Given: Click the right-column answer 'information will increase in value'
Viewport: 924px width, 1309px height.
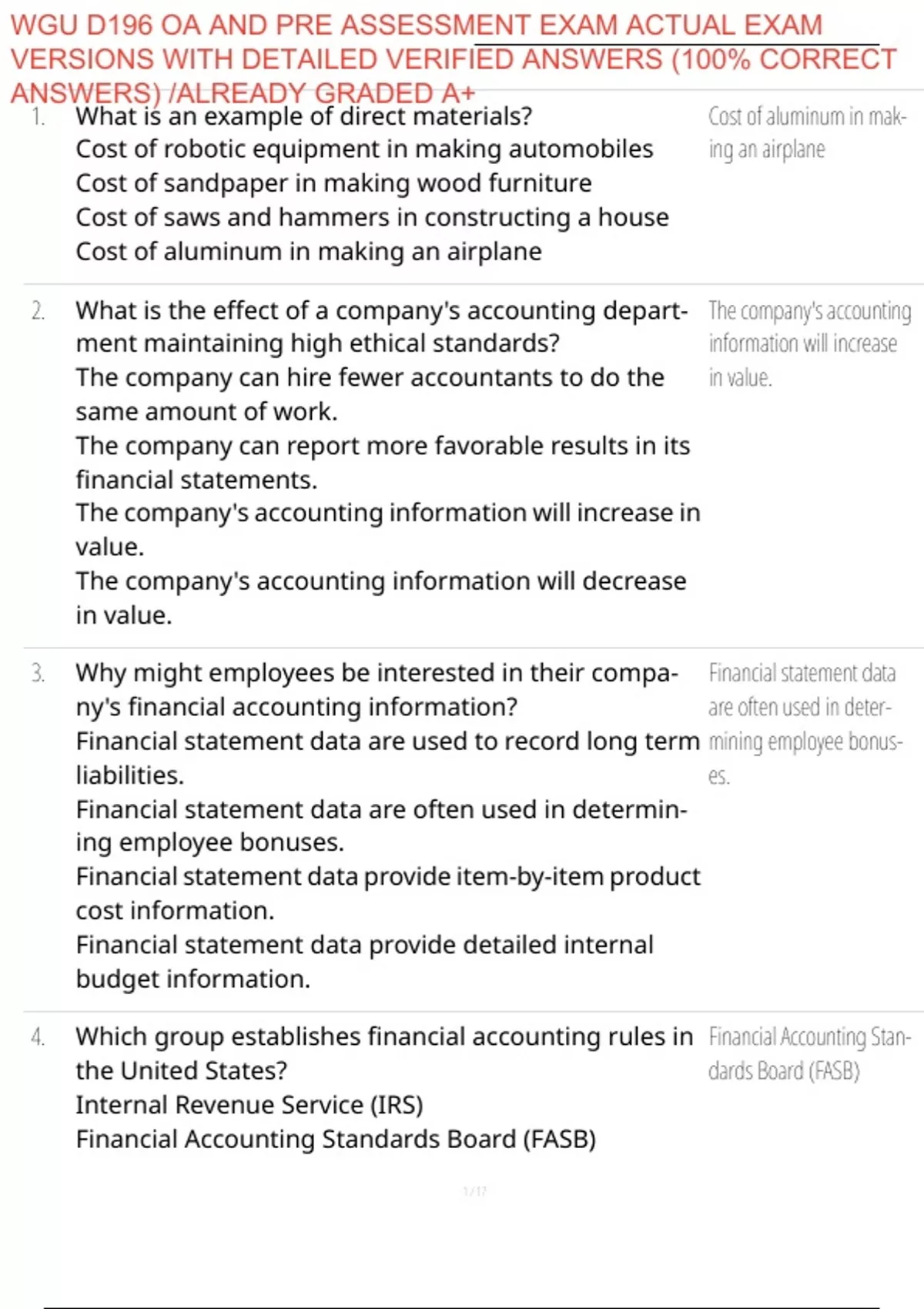Looking at the screenshot, I should (x=808, y=343).
